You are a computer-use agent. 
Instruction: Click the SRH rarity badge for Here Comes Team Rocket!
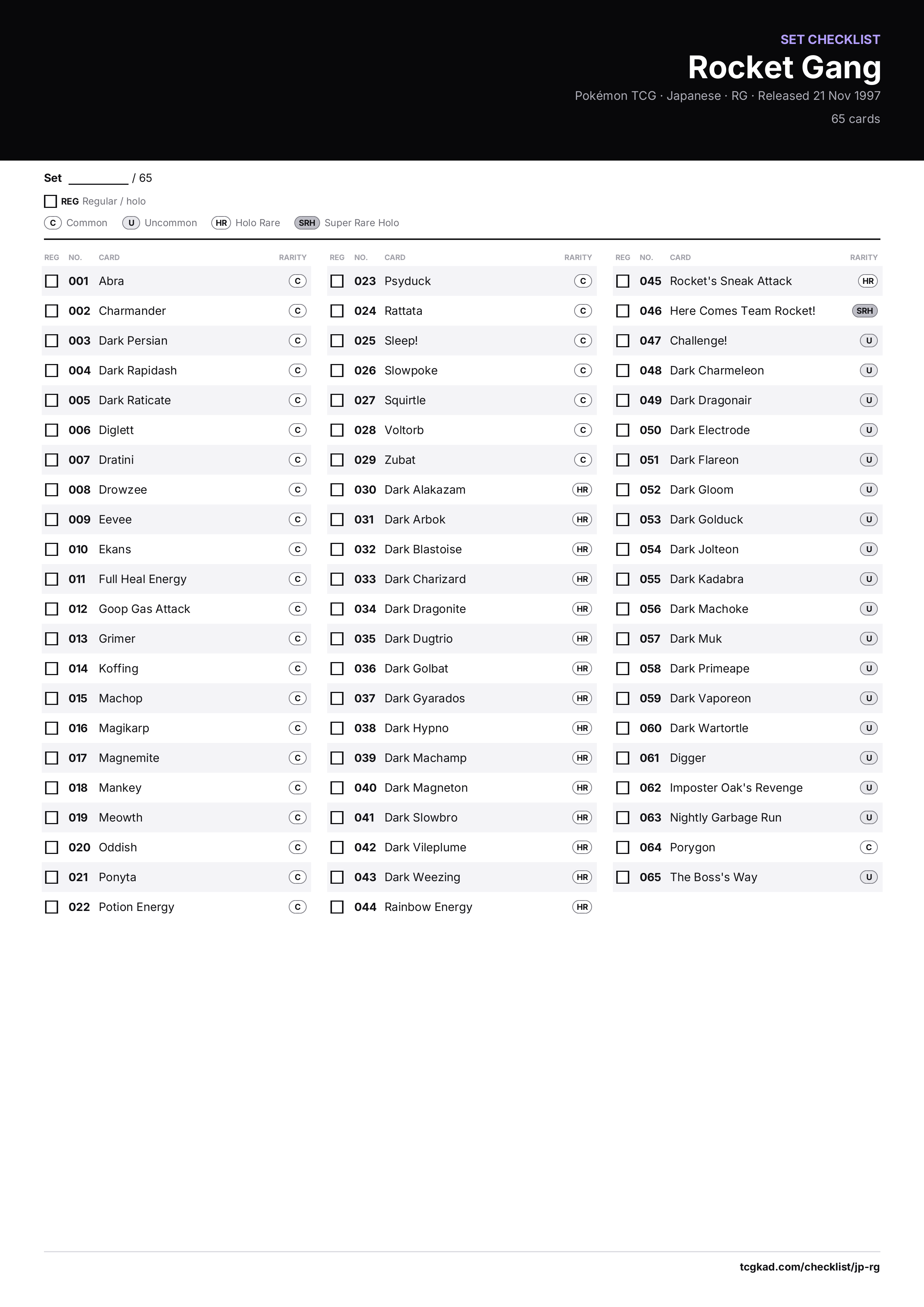tap(864, 311)
